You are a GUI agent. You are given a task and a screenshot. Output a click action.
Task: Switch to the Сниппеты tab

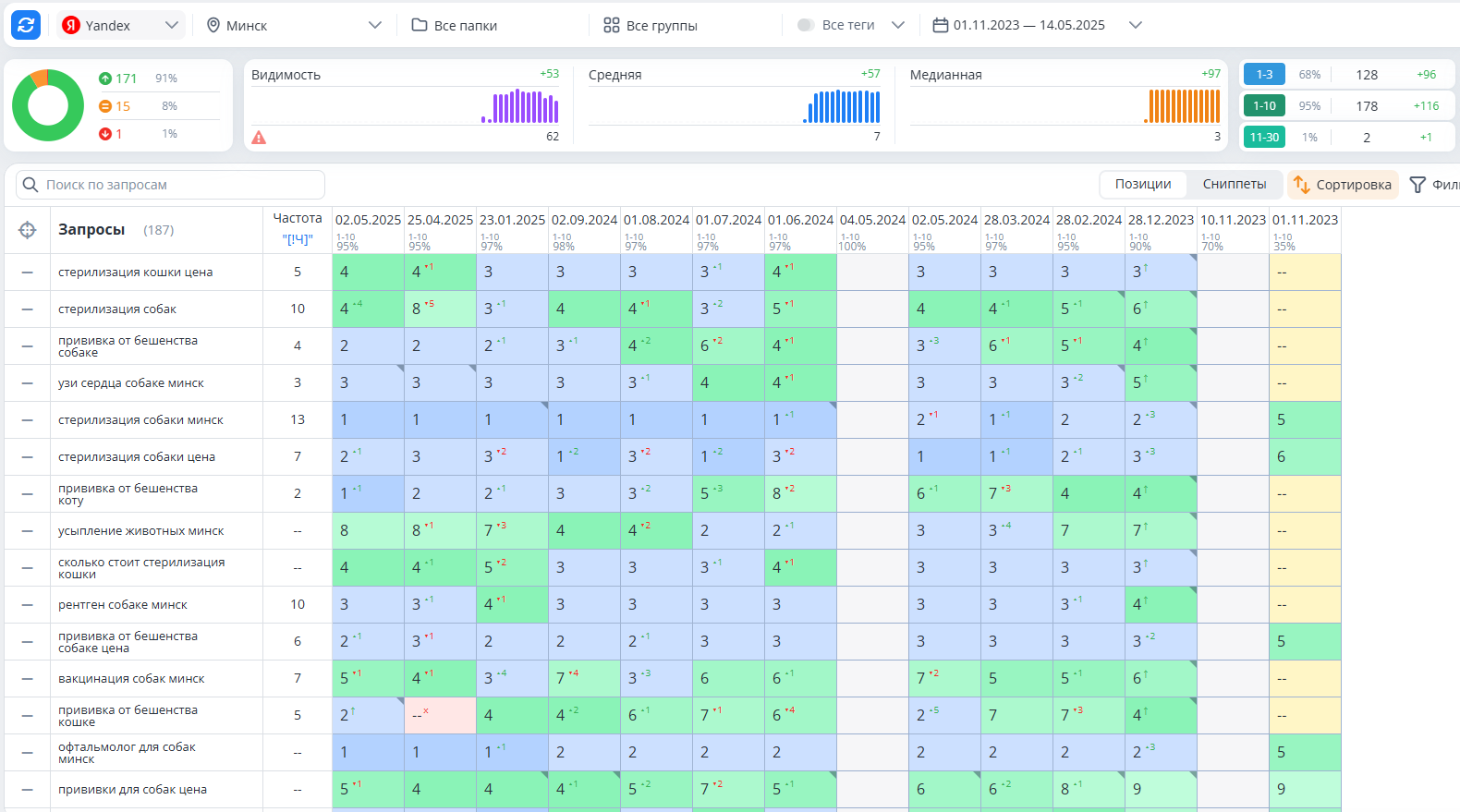tap(1235, 184)
